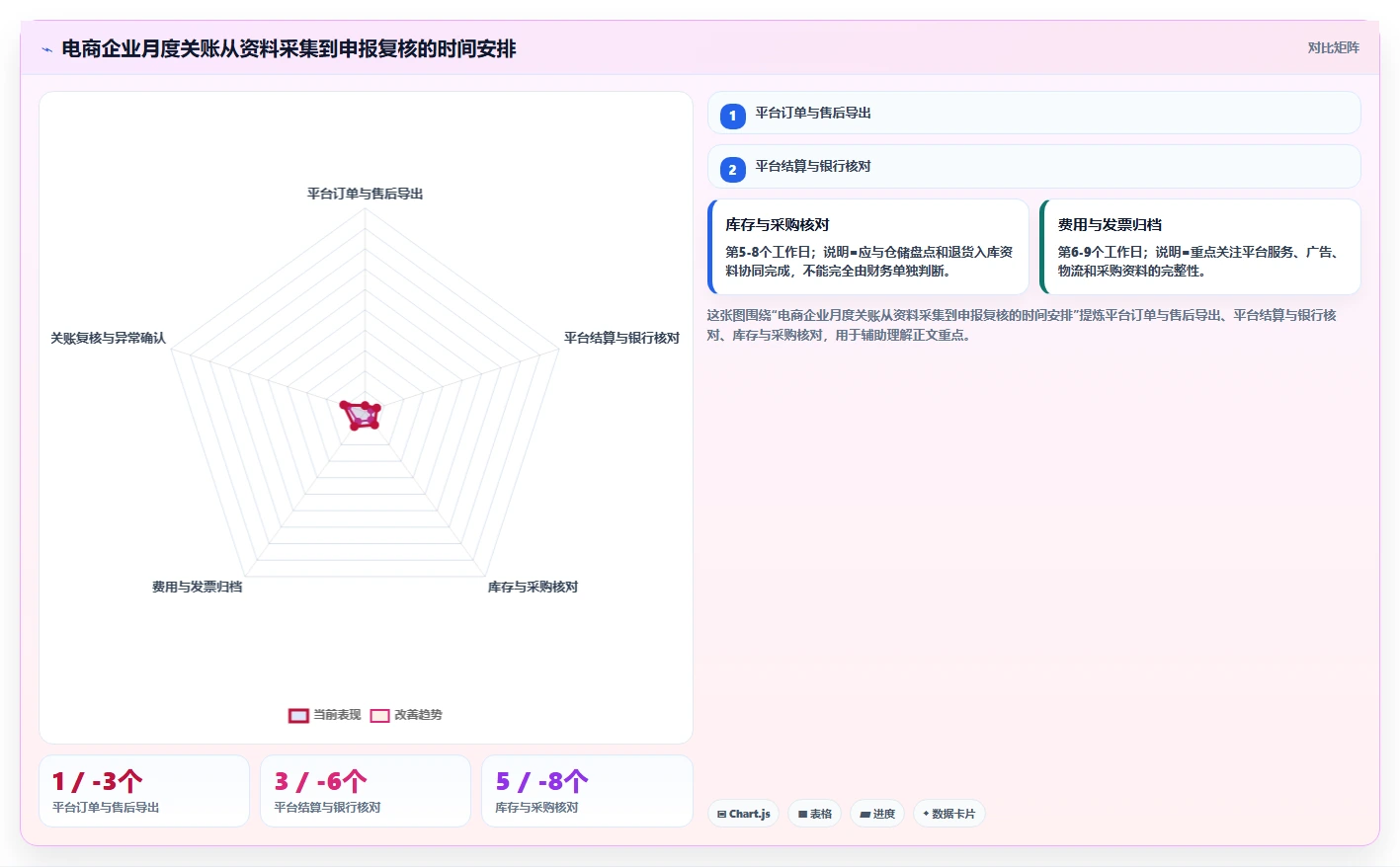
Task: Click the description paragraph starting with 这张图围绕
Action: (x=1022, y=325)
